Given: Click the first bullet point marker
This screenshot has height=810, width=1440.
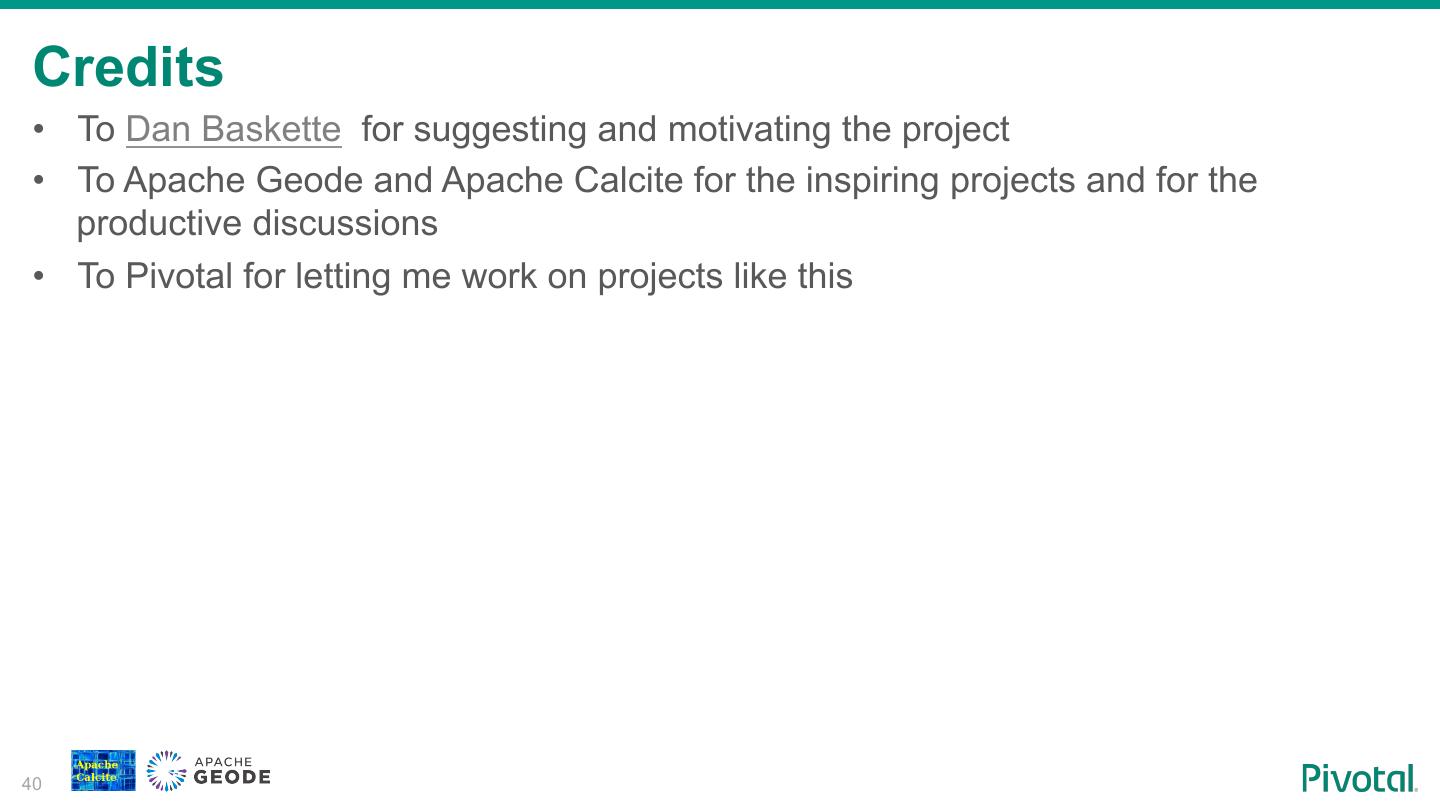Looking at the screenshot, I should click(x=39, y=130).
